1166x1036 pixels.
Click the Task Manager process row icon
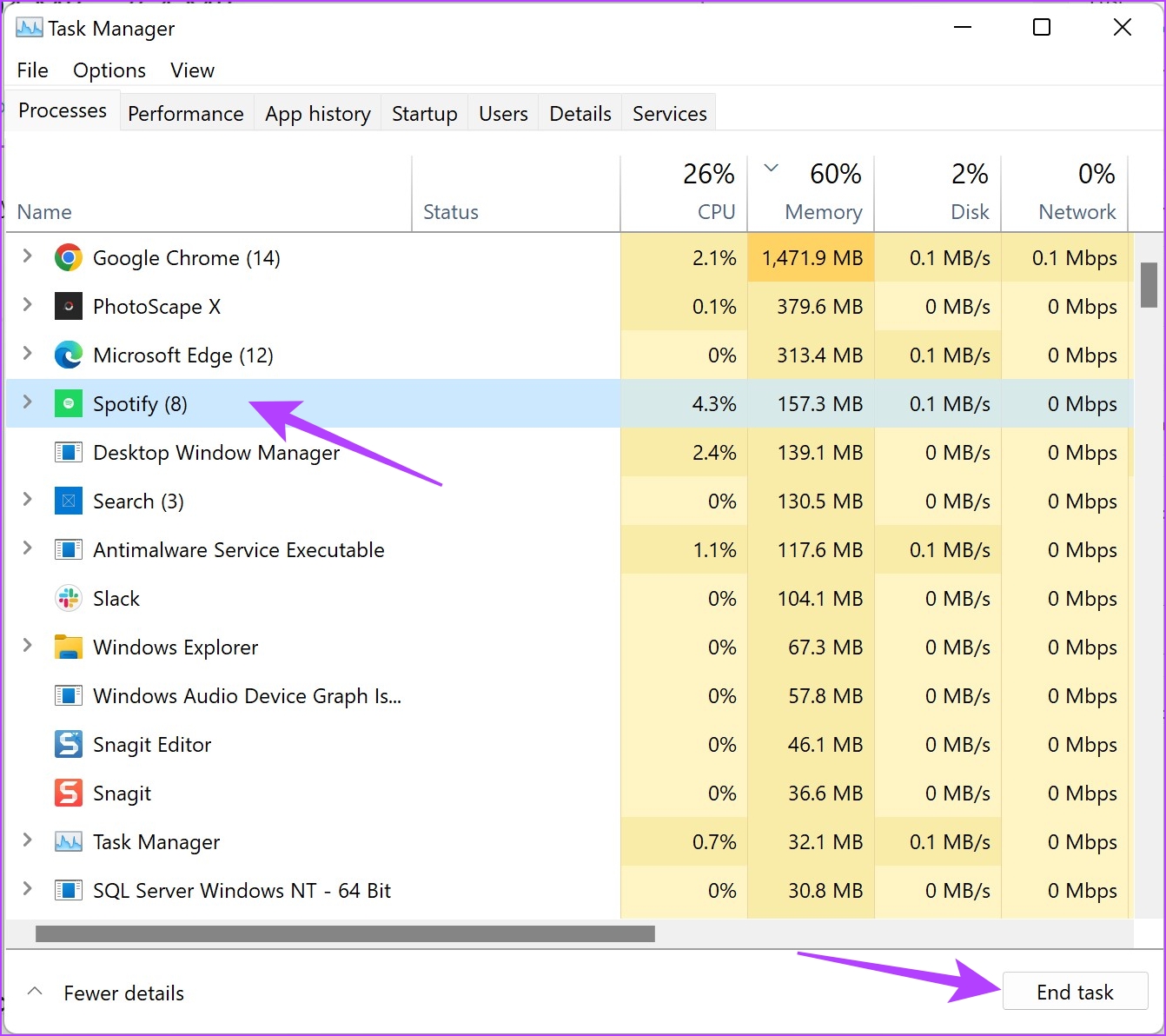[69, 842]
